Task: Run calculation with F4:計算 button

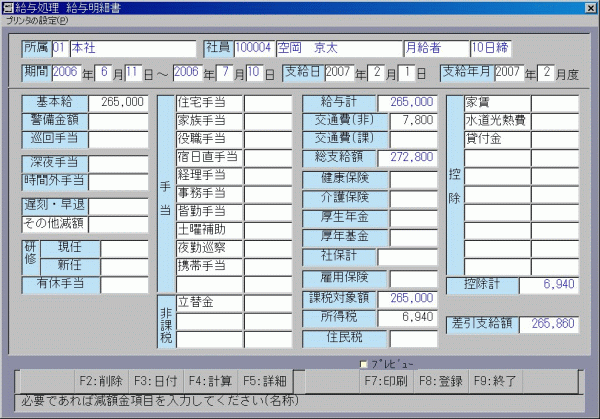Action: click(x=209, y=381)
